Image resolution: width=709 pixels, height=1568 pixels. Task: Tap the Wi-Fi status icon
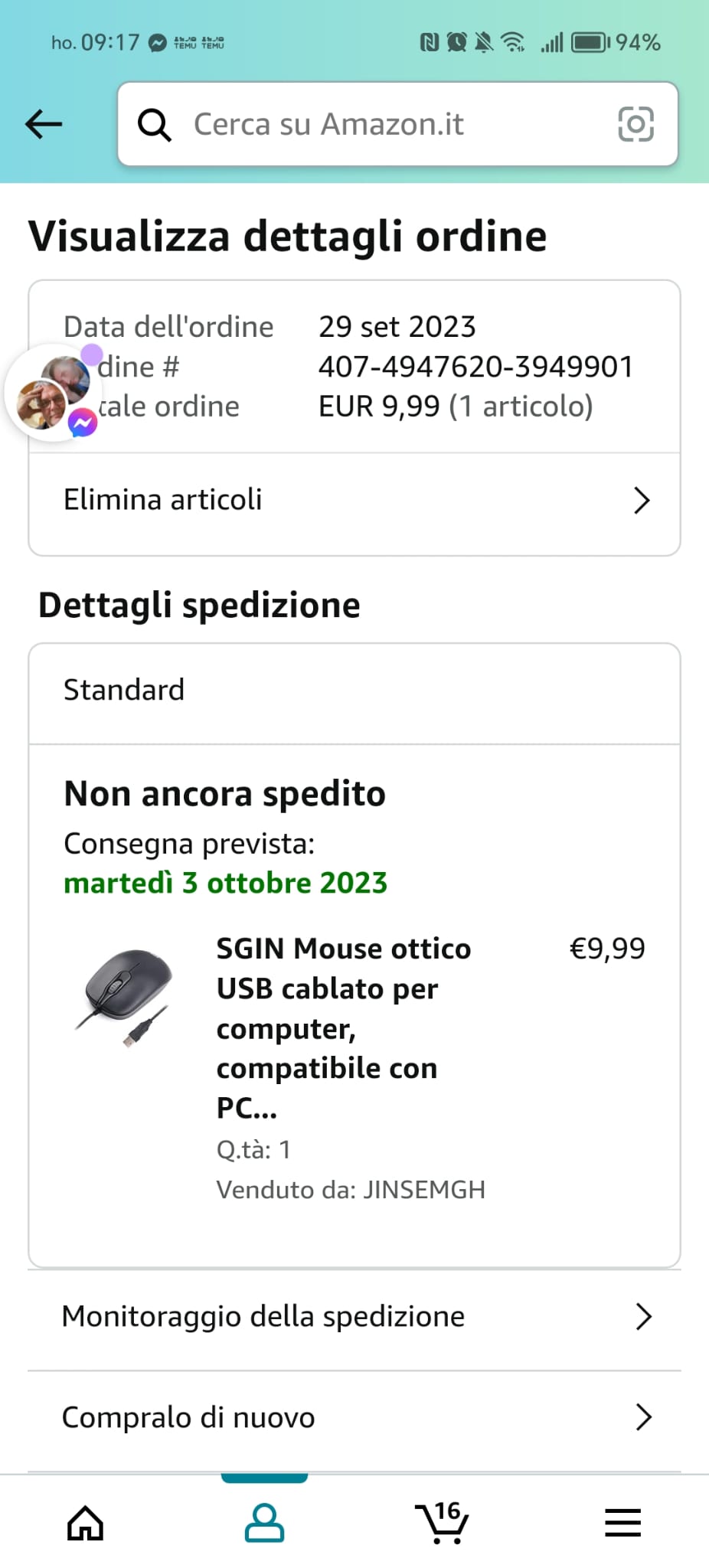point(512,42)
